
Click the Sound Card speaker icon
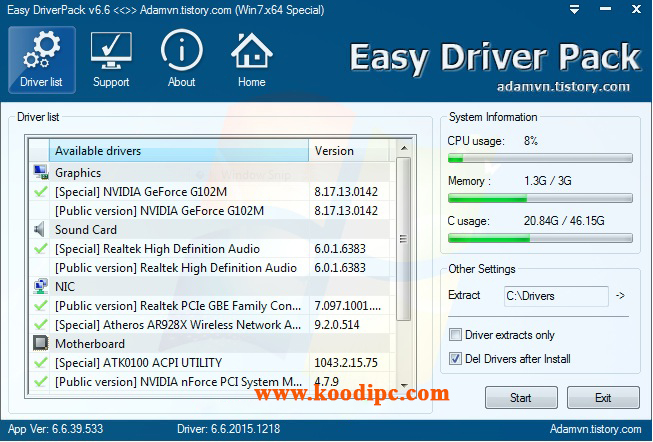coord(39,230)
